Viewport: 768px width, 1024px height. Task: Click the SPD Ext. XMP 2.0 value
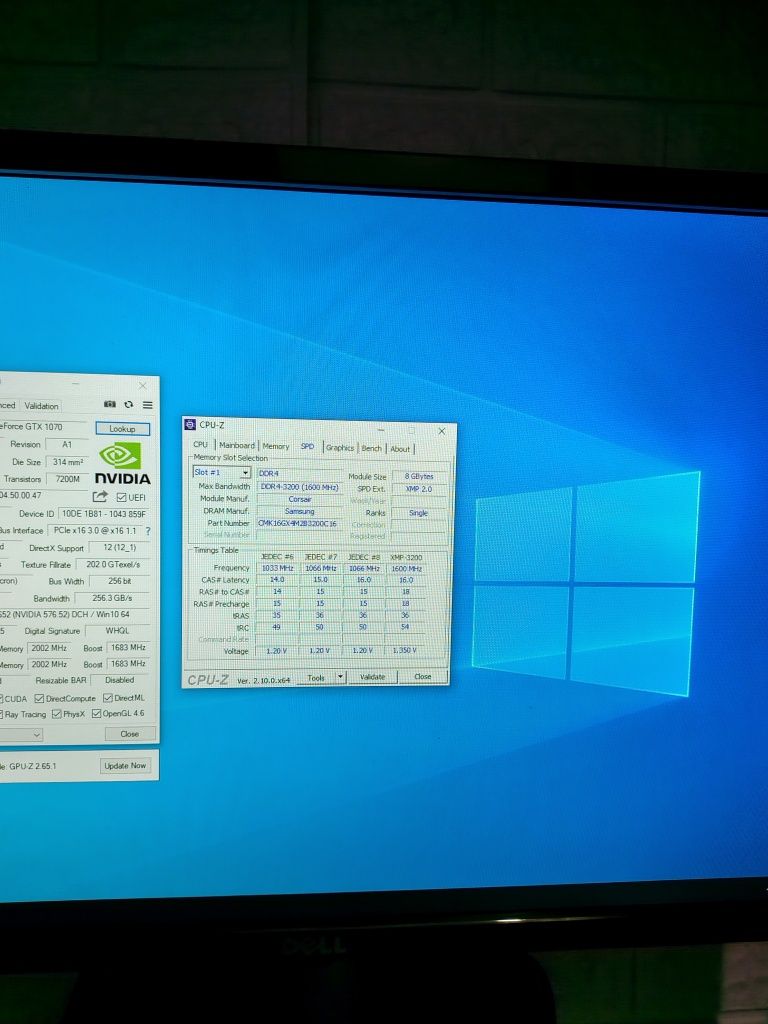click(419, 489)
